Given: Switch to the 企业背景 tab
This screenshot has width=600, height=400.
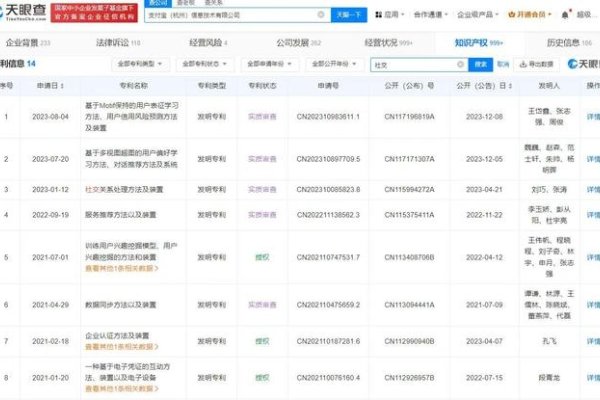Looking at the screenshot, I should tap(28, 42).
